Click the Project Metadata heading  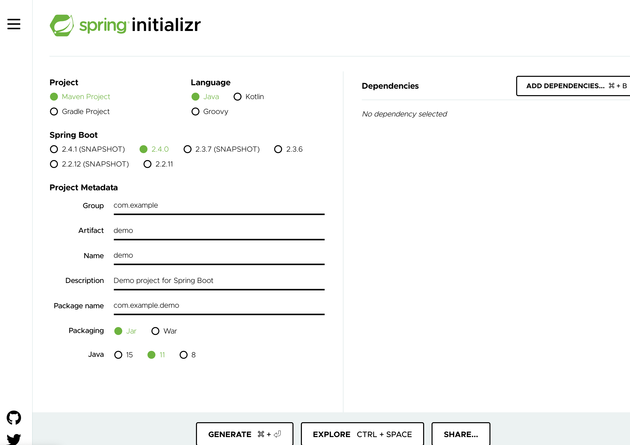tap(84, 188)
